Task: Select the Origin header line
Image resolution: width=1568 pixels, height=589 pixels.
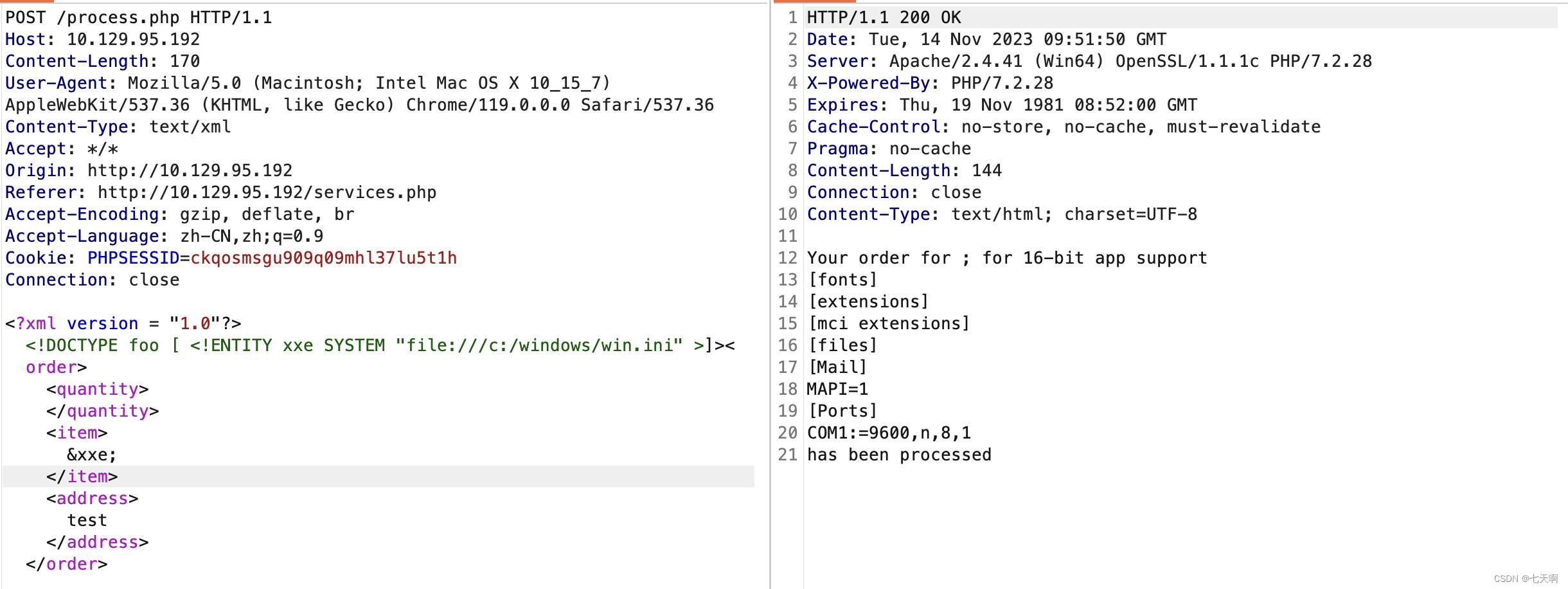Action: 149,170
